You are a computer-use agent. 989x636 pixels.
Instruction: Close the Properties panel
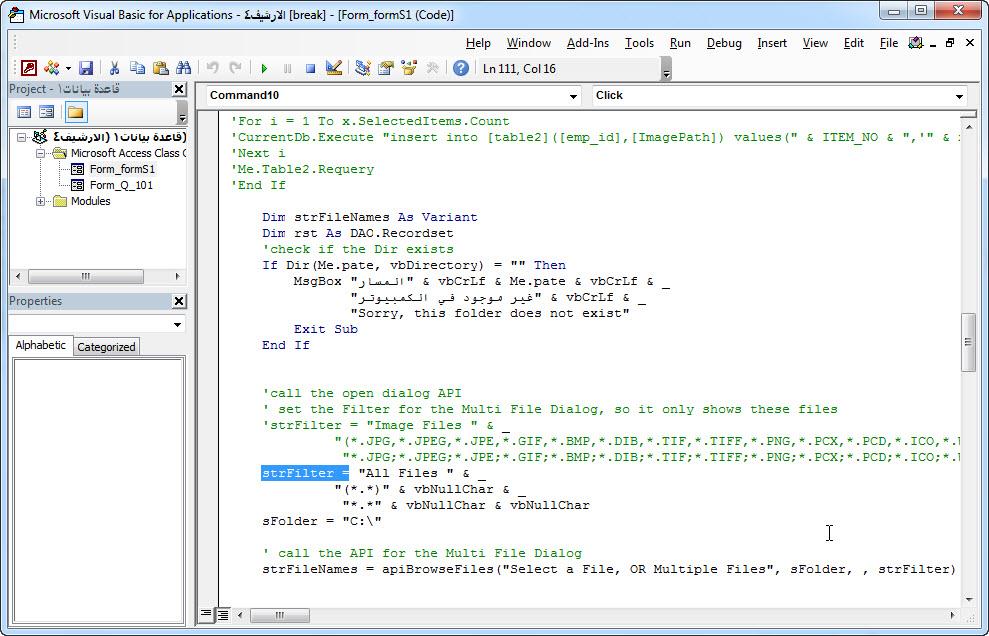179,302
